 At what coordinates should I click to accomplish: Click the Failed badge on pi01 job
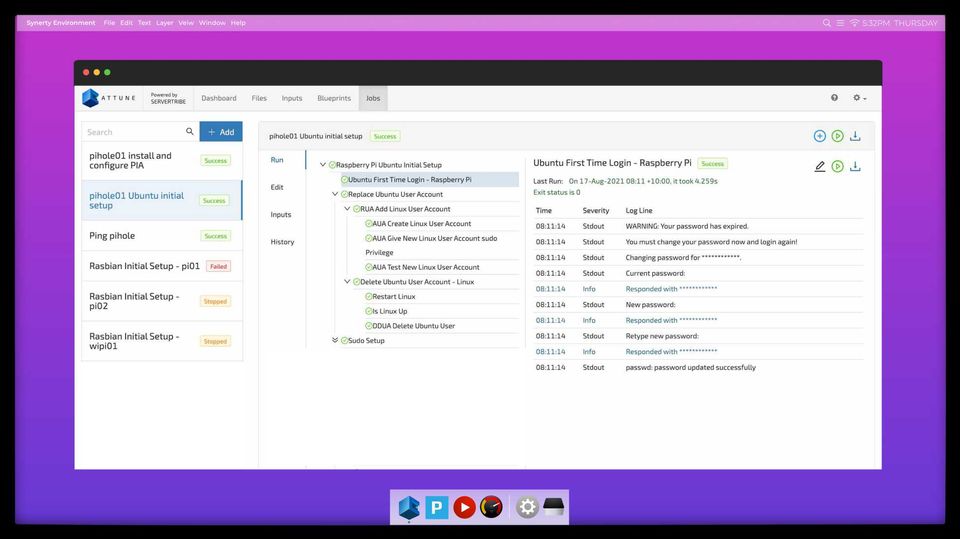[218, 266]
